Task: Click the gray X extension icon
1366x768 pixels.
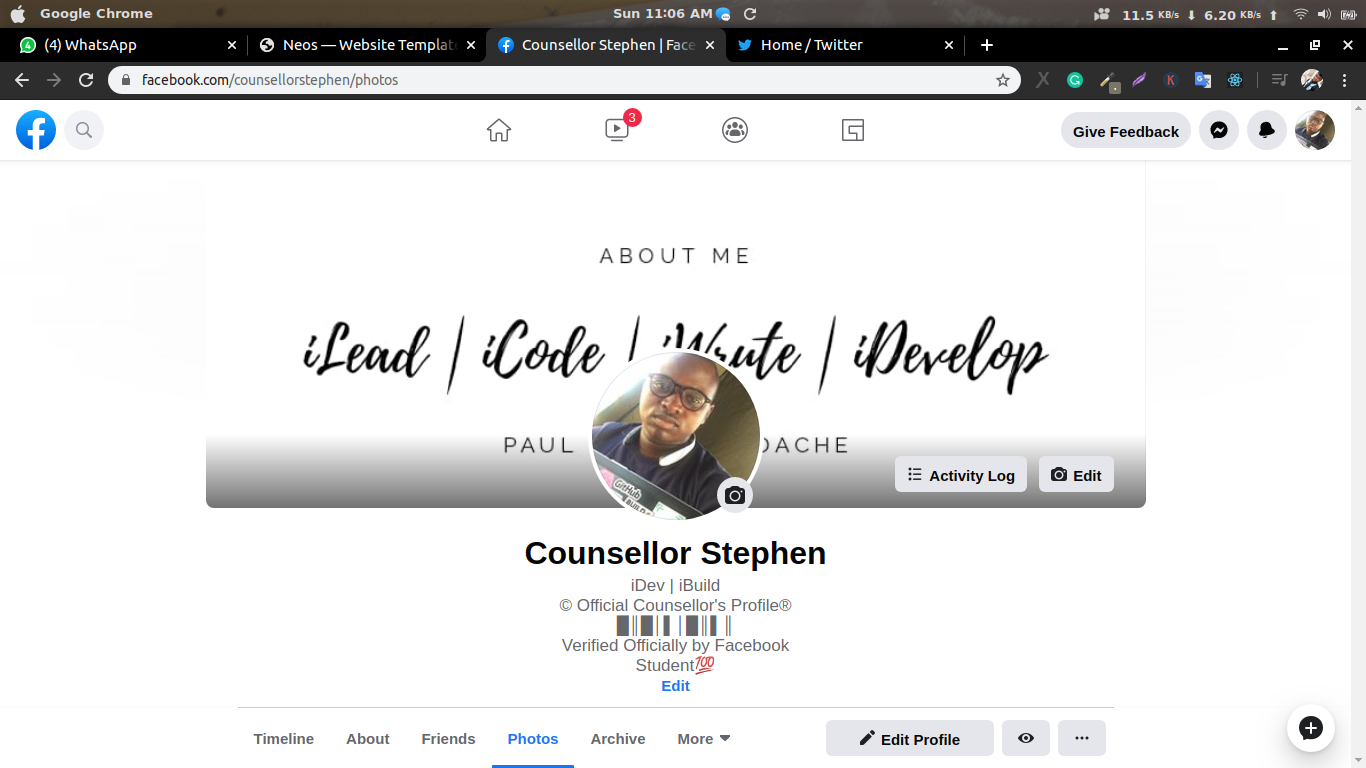Action: (x=1043, y=80)
